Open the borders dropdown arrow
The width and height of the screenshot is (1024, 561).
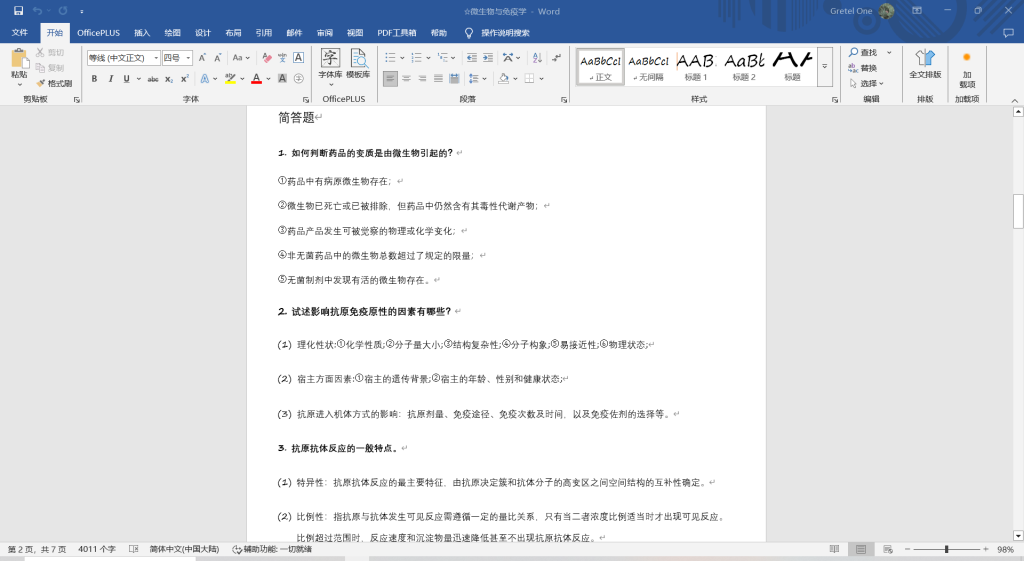[541, 78]
